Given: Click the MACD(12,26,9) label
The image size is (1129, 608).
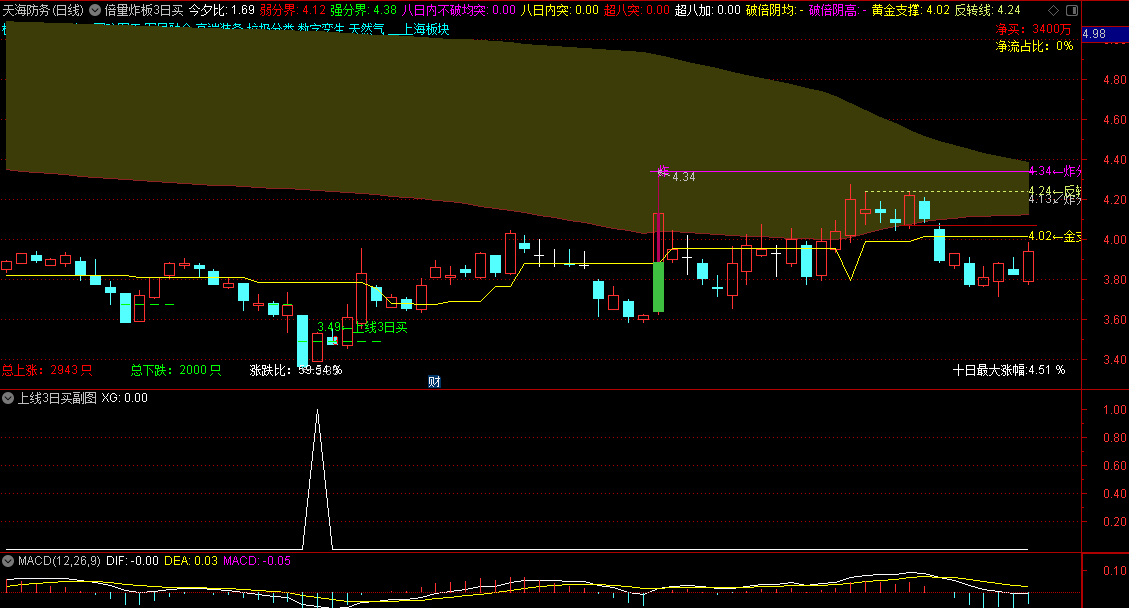Looking at the screenshot, I should point(59,560).
